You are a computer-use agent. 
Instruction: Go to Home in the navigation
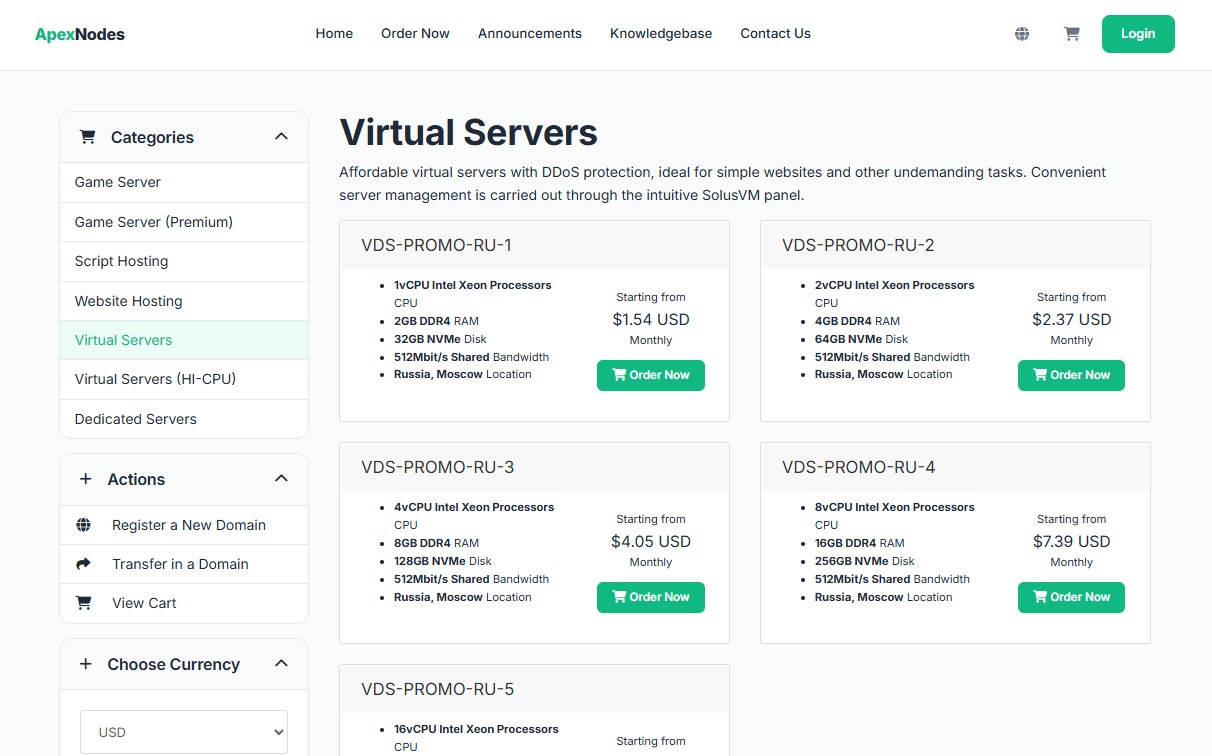click(334, 34)
